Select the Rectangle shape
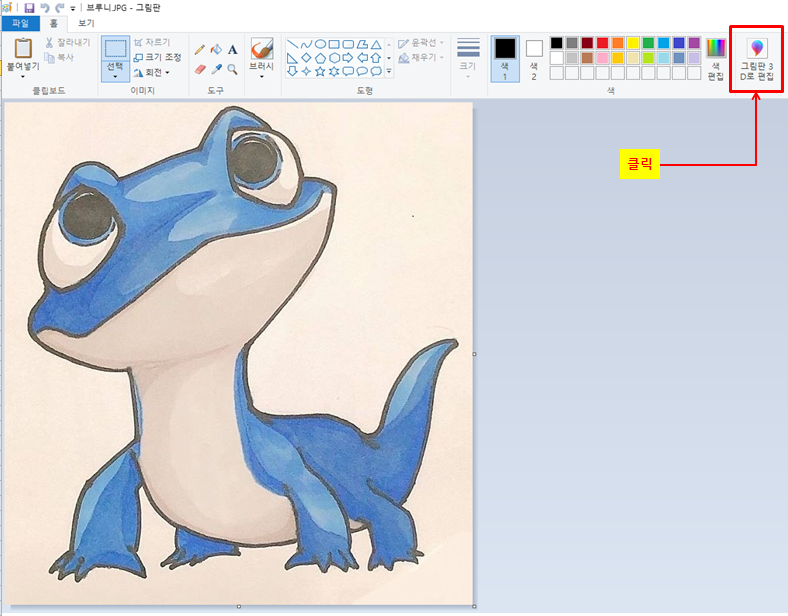The width and height of the screenshot is (788, 616). (x=334, y=44)
